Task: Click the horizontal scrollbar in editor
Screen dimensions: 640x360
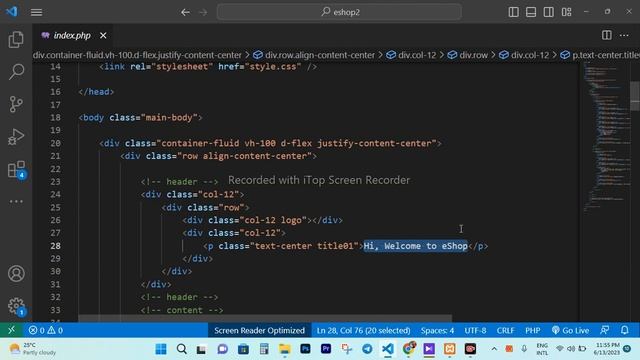Action: [265, 318]
